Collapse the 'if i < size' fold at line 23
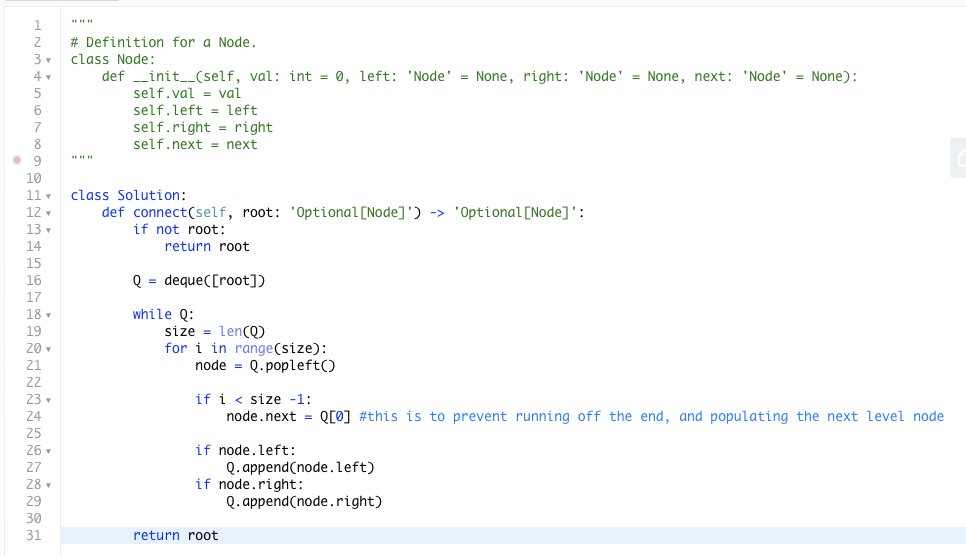The image size is (966, 556). 49,401
